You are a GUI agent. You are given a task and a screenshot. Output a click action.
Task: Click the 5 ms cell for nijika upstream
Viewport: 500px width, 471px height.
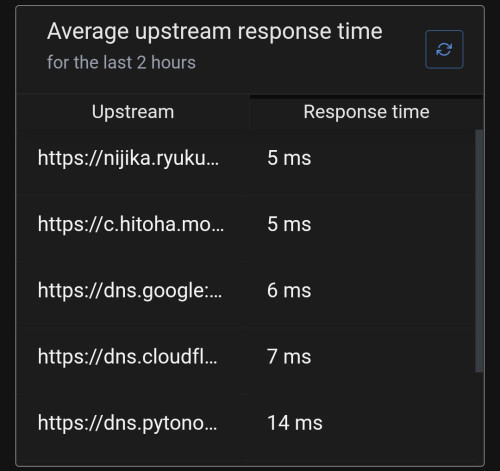click(289, 158)
